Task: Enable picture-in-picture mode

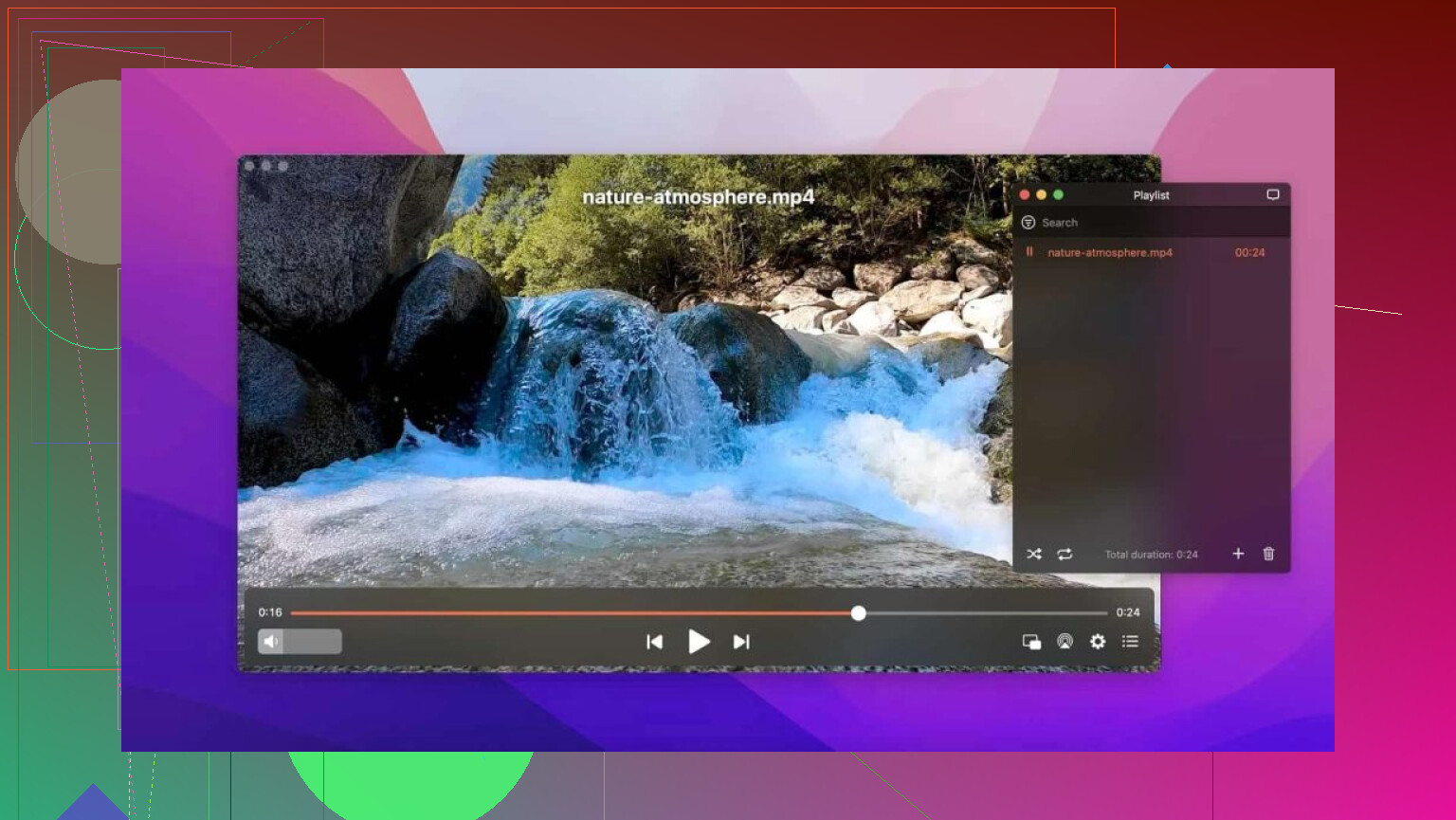Action: 1031,642
